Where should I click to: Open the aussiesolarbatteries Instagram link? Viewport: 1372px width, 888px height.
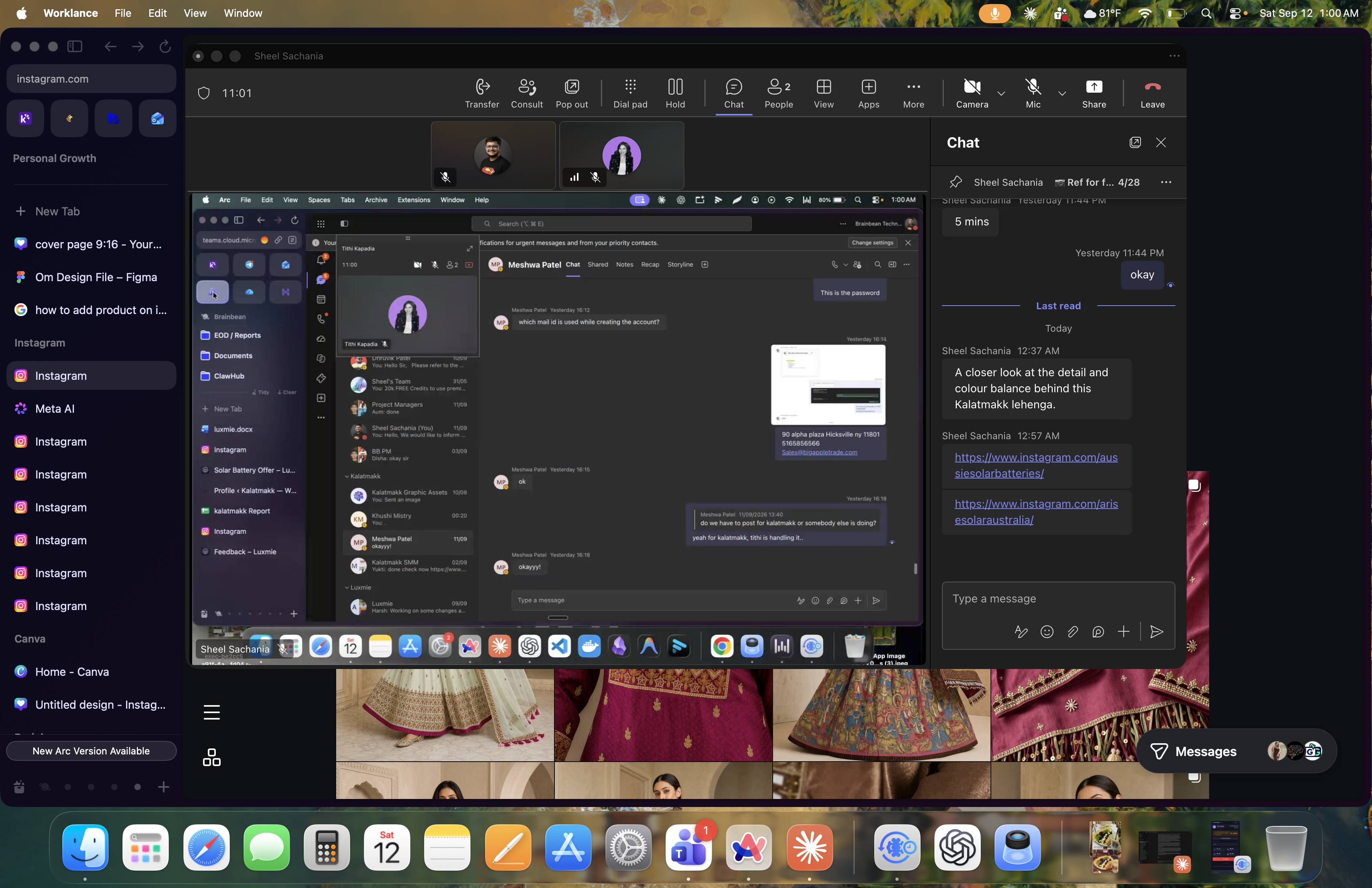coord(1036,465)
